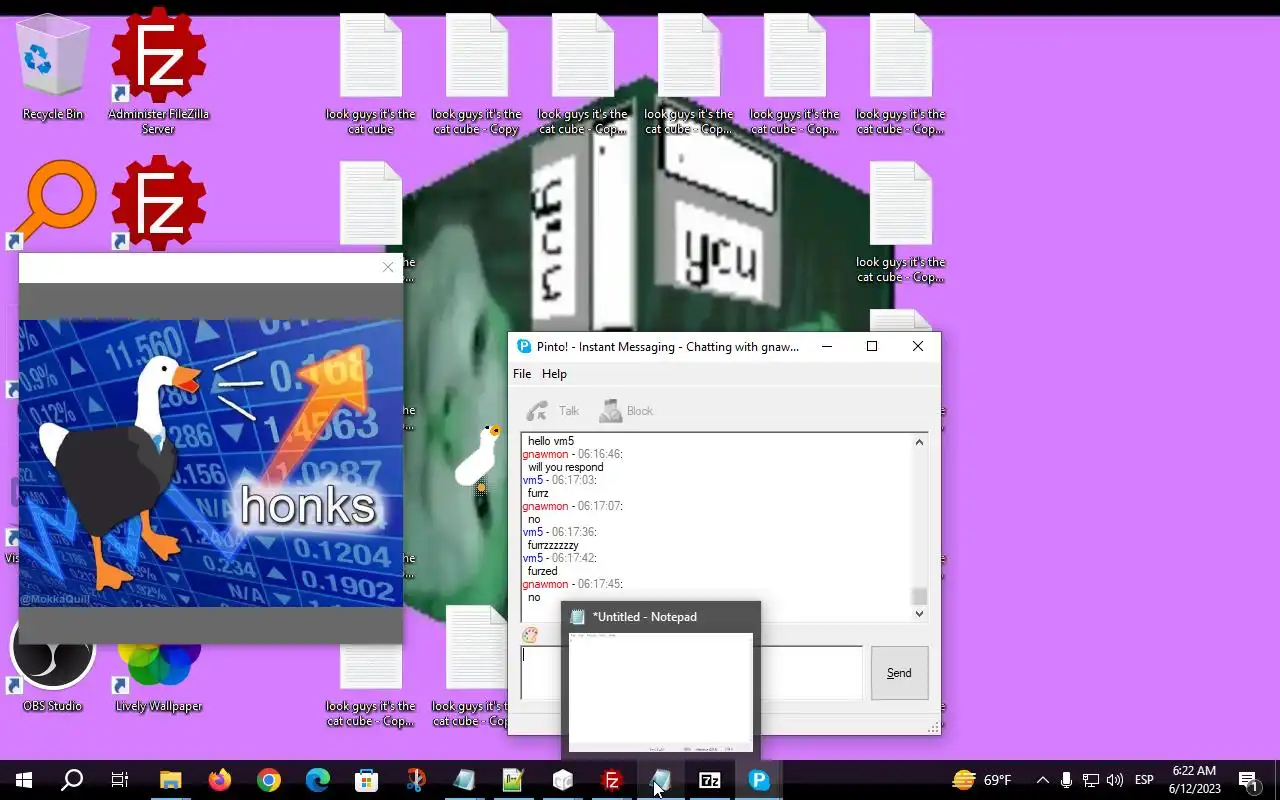Click the Notepad taskbar icon under the cursor

pos(660,780)
